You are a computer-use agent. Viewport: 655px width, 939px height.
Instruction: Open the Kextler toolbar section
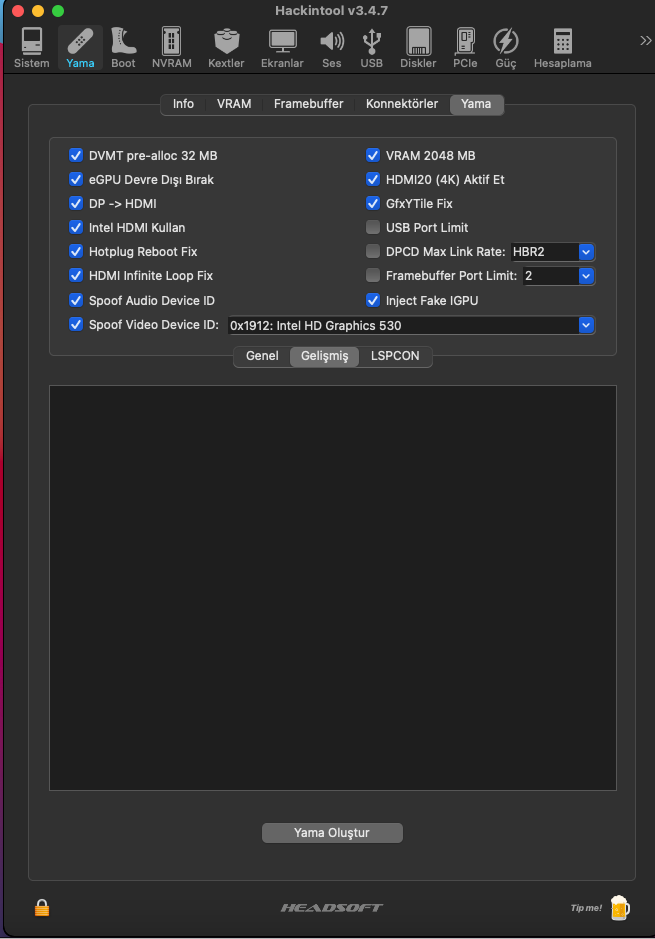226,48
